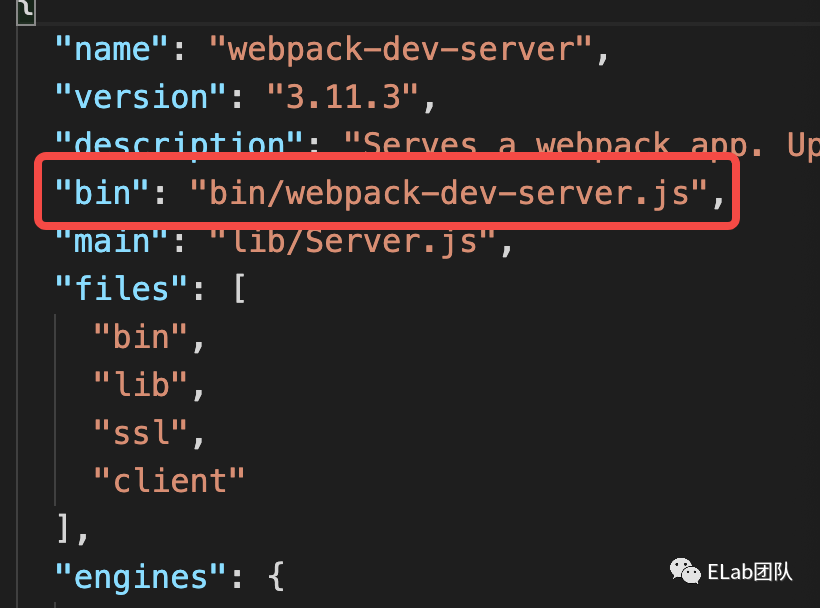
Task: Click the "engines" key
Action: pyautogui.click(x=140, y=577)
